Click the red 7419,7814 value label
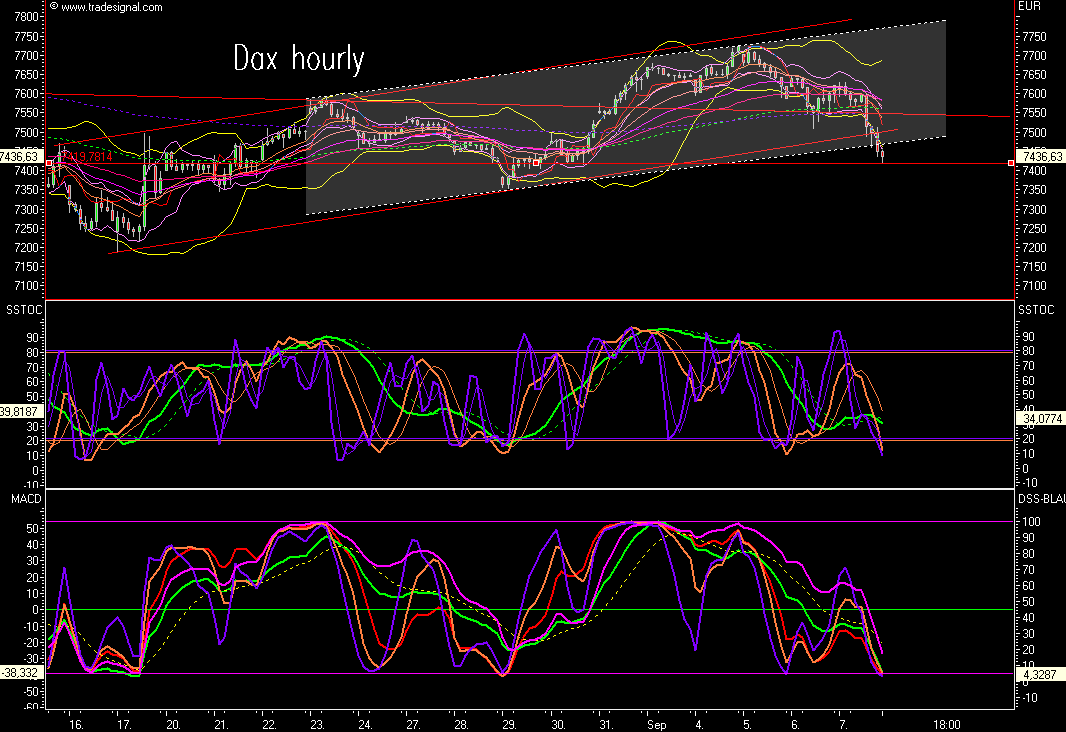Viewport: 1066px width, 732px height. [x=87, y=157]
